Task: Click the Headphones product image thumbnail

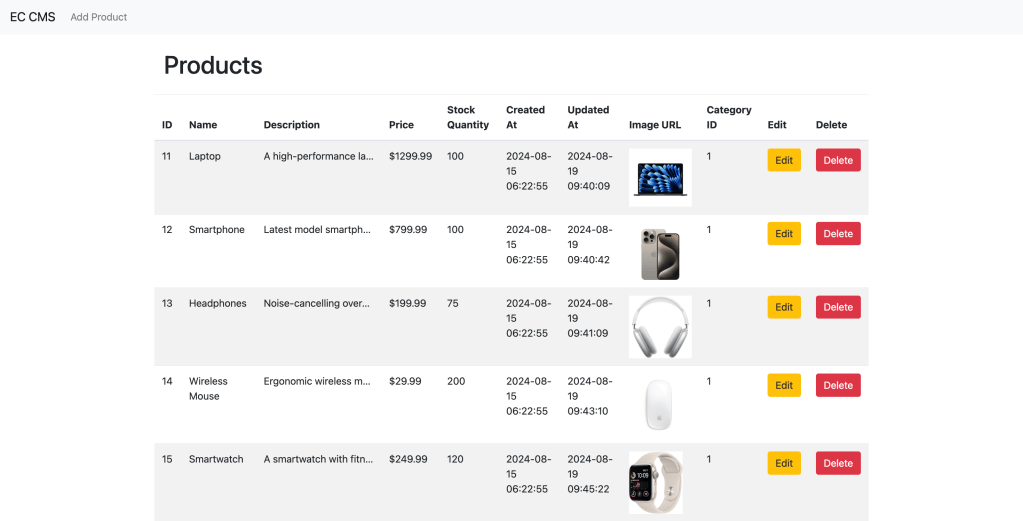Action: [660, 326]
